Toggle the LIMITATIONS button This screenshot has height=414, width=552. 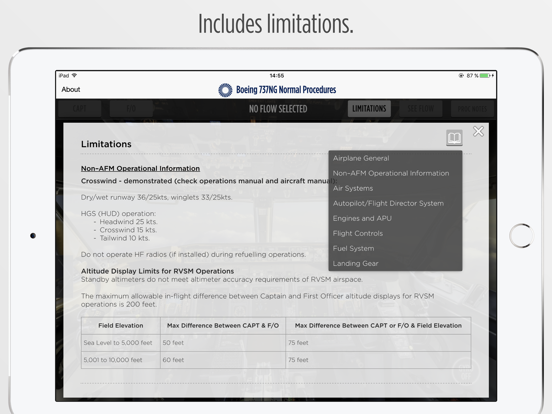369,108
